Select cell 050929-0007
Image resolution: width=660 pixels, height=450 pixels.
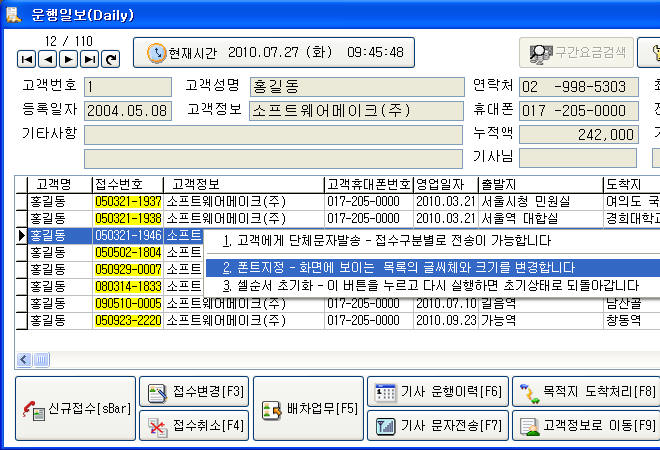point(128,269)
